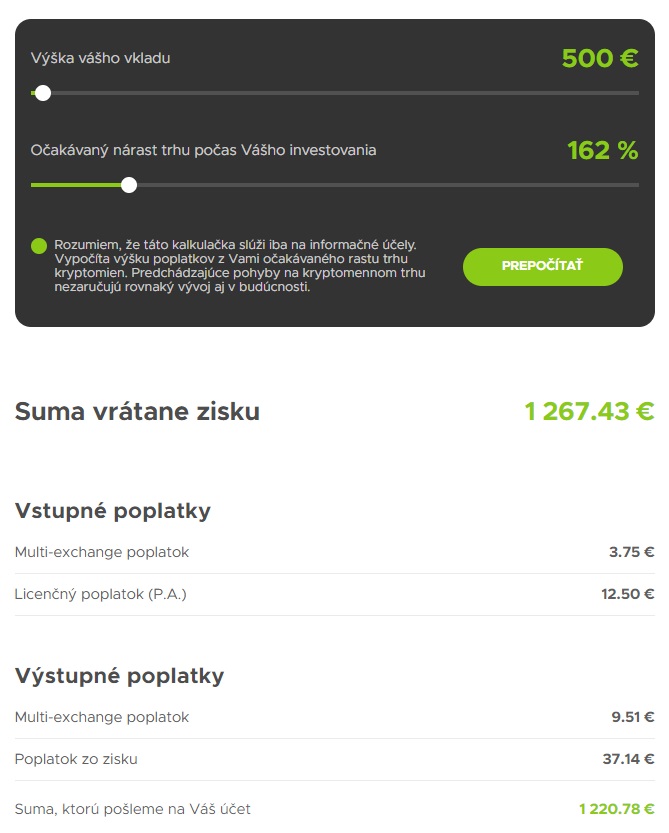Click the deposit amount slider handle
The image size is (669, 833).
pos(43,93)
